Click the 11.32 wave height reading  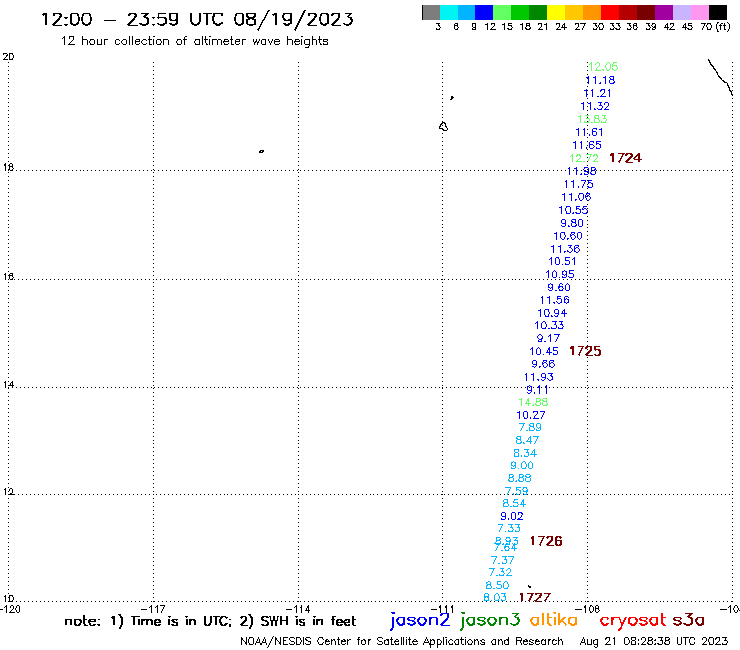pos(595,106)
